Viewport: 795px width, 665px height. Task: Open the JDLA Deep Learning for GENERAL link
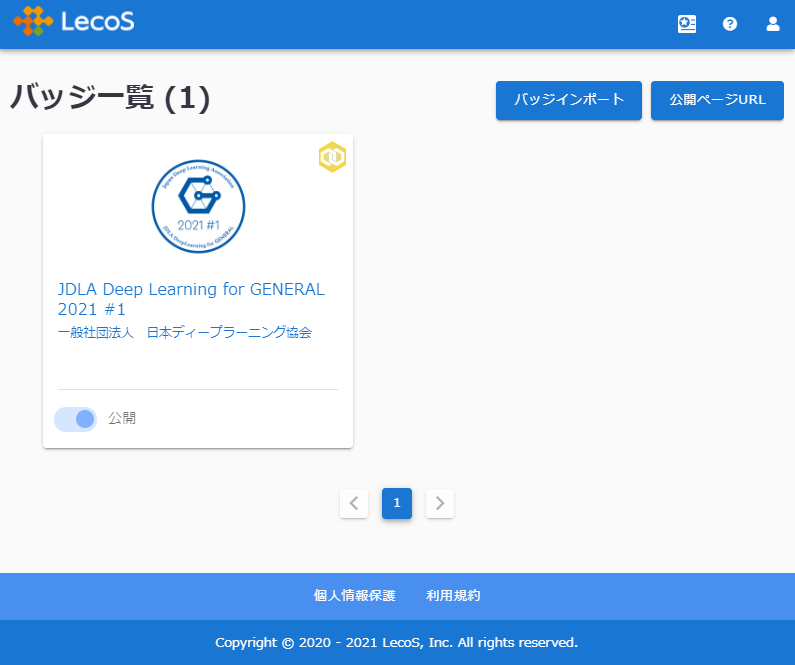(191, 299)
